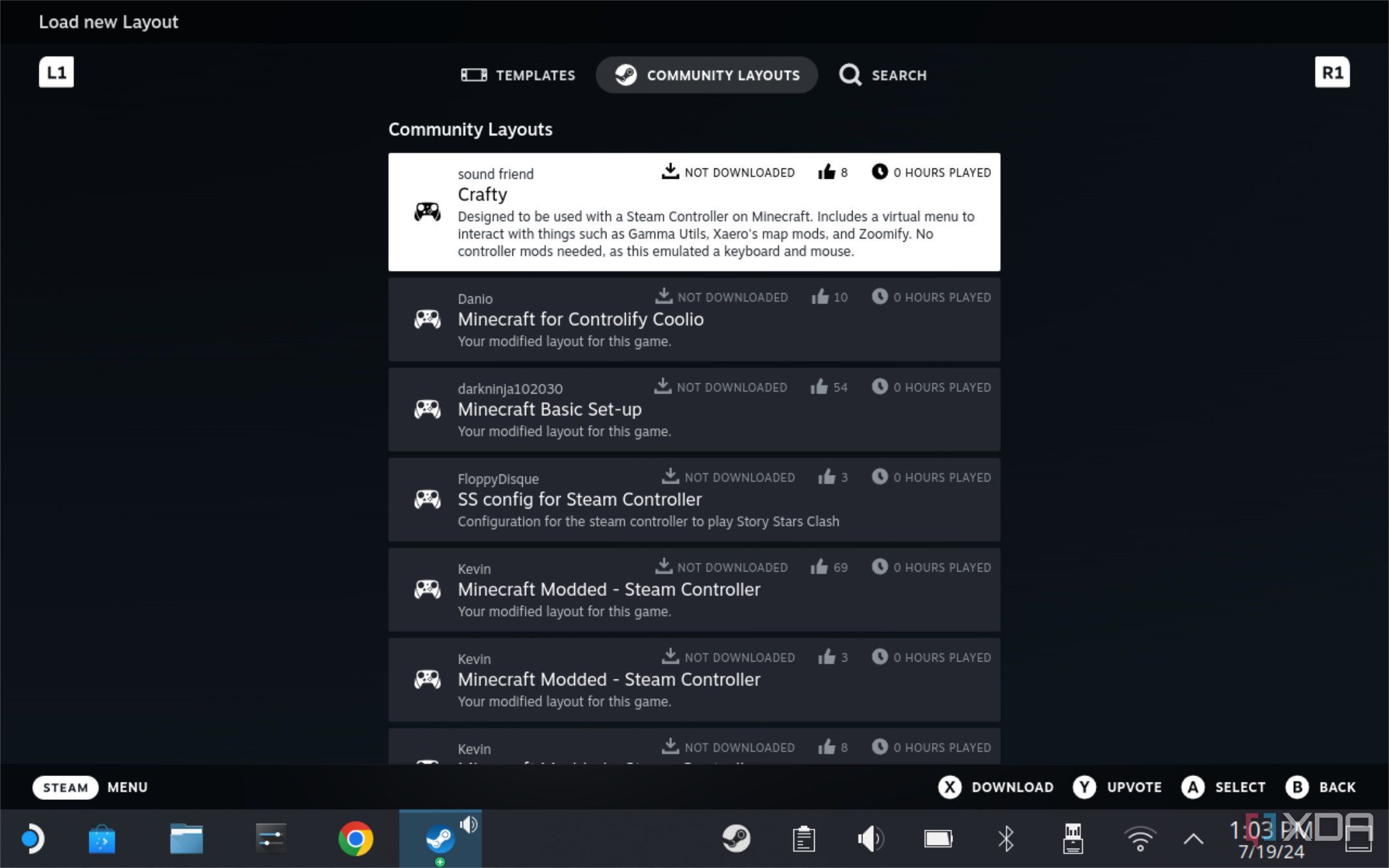Select Minecraft Basic Set-up layout
Viewport: 1389px width, 868px height.
click(x=694, y=410)
